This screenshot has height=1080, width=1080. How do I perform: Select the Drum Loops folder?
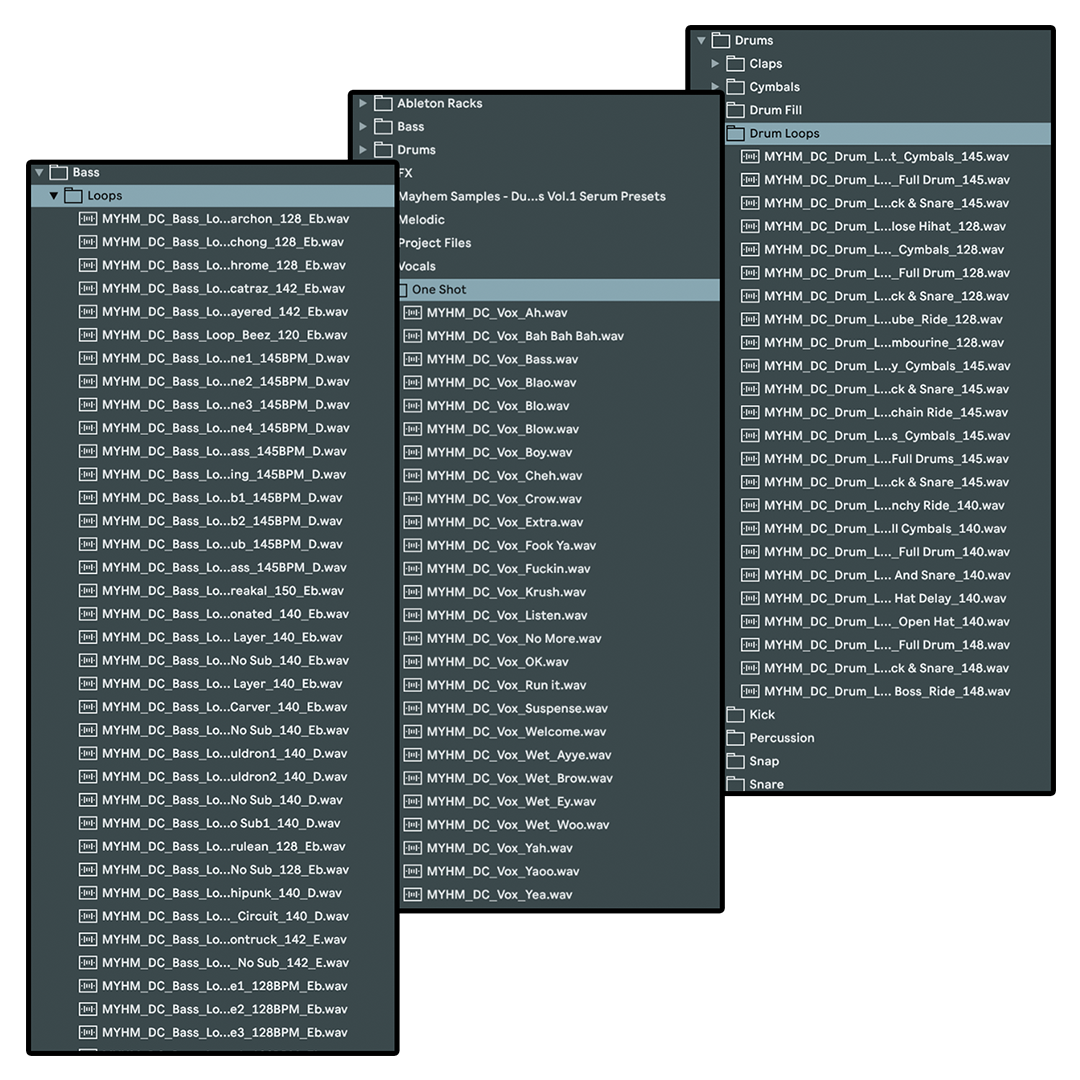click(x=784, y=133)
